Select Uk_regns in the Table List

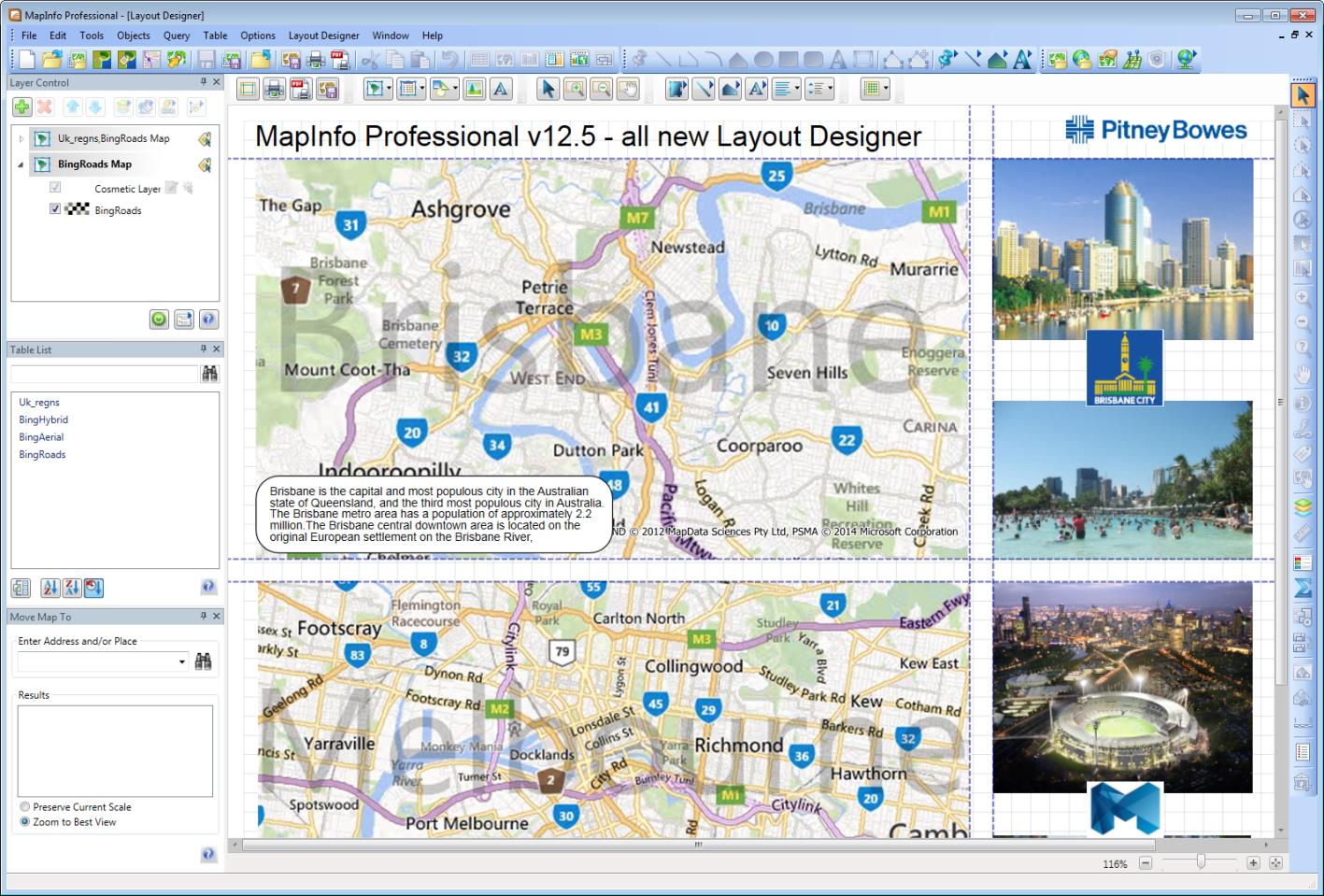pos(39,402)
